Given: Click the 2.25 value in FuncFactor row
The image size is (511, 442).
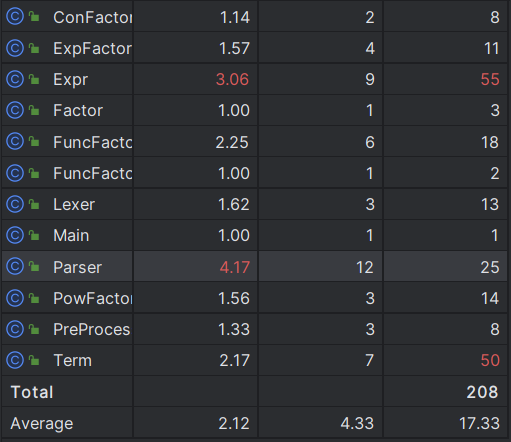Looking at the screenshot, I should pos(232,142).
